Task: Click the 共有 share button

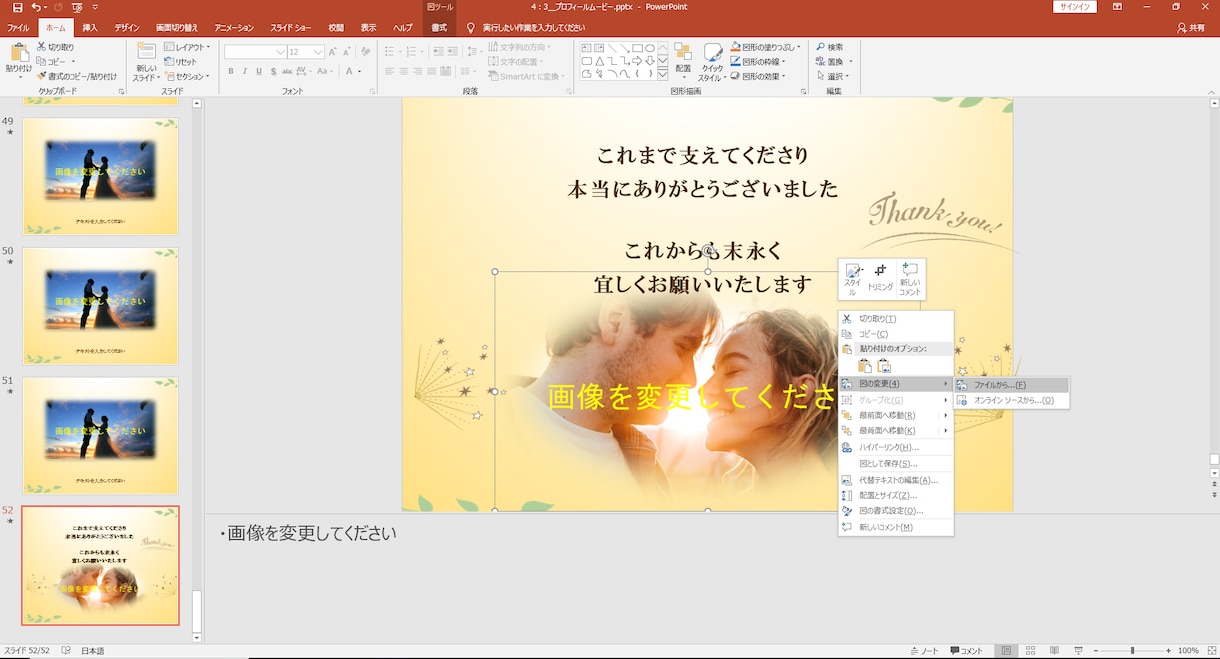Action: pos(1191,28)
